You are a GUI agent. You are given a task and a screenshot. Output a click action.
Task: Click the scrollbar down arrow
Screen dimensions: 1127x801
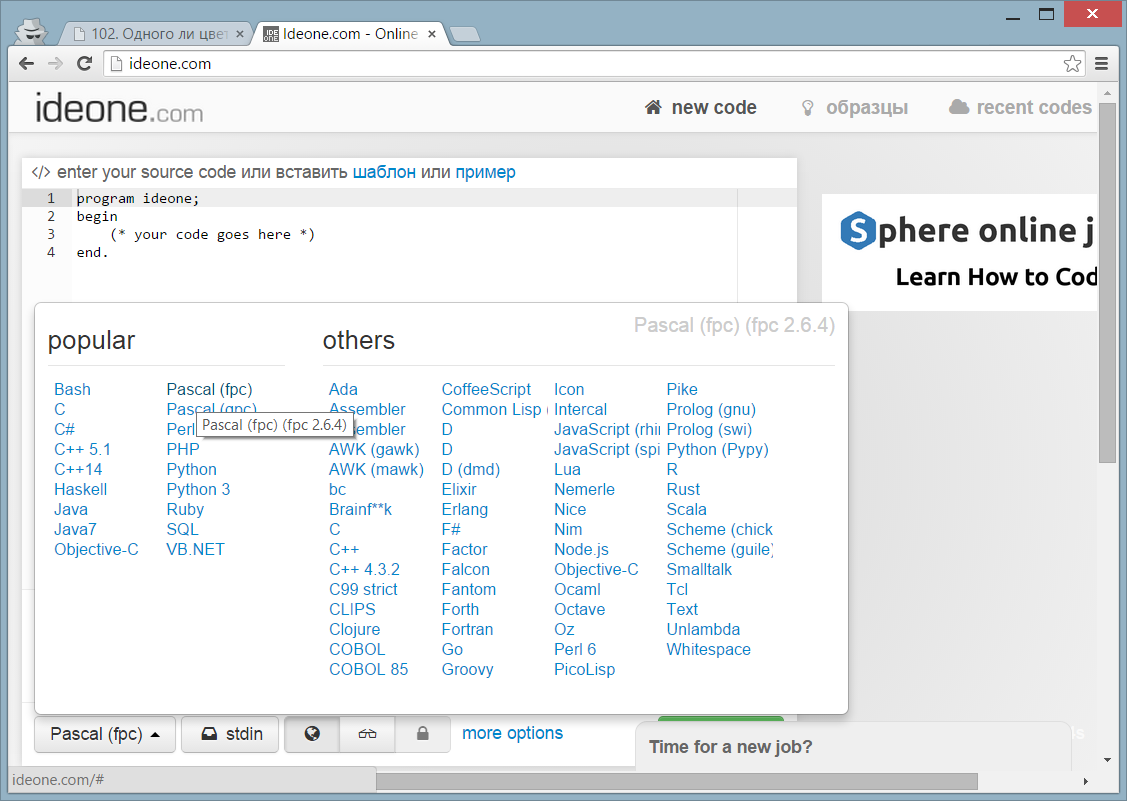[x=1107, y=759]
